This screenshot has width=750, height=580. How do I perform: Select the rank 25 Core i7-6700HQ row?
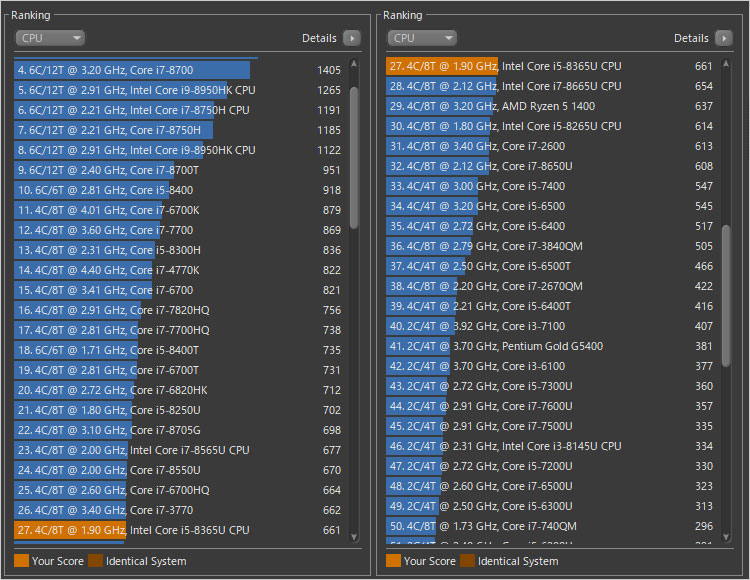[x=178, y=490]
